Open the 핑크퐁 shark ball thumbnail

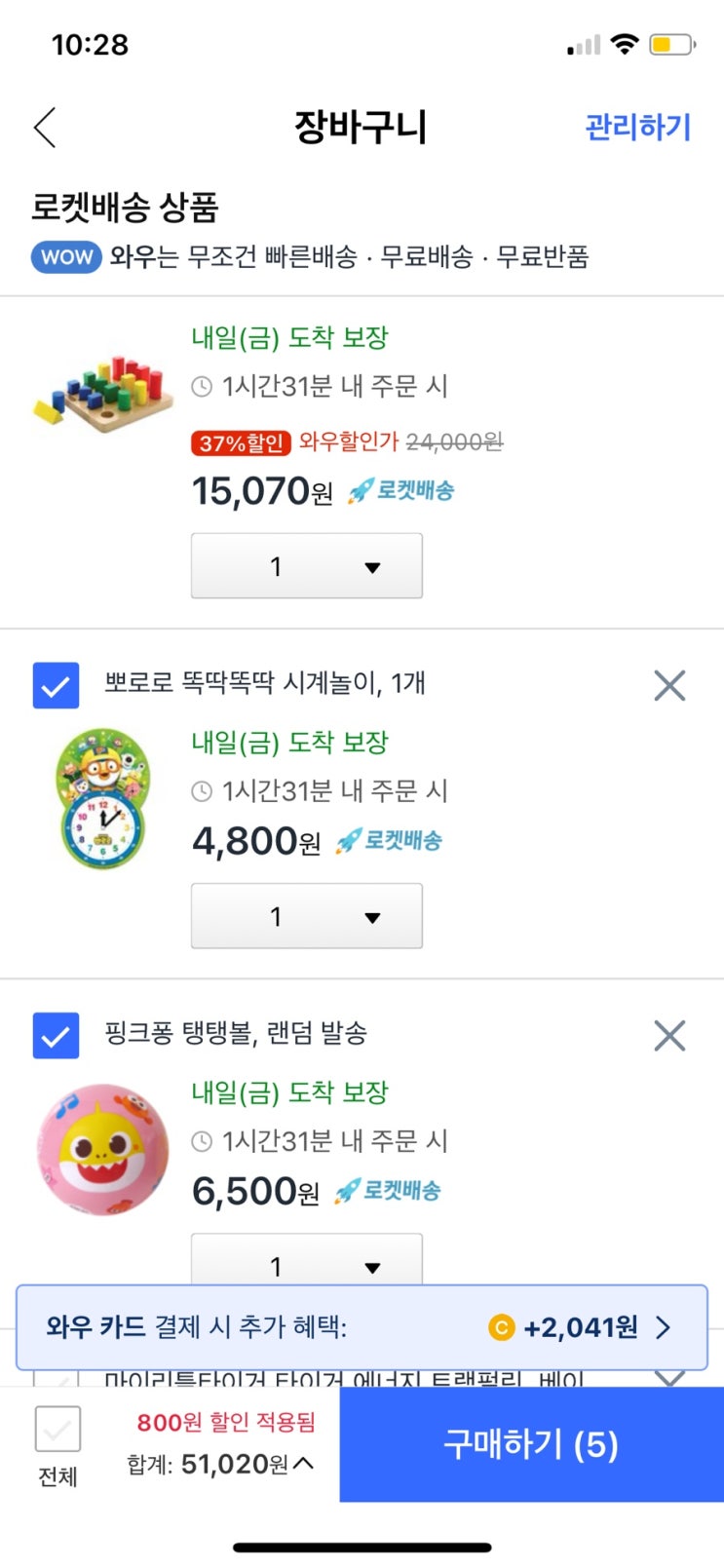102,1149
